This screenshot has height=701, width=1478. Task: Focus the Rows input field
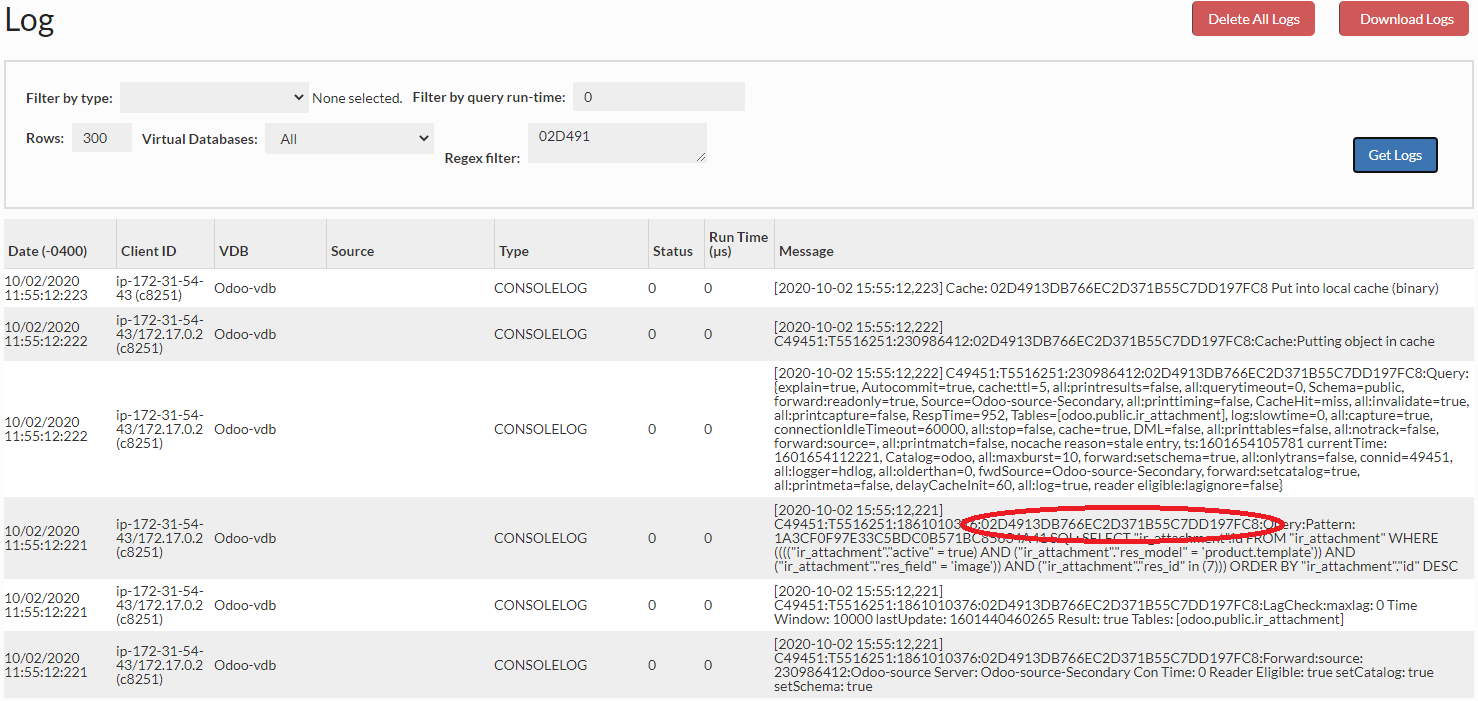tap(101, 138)
